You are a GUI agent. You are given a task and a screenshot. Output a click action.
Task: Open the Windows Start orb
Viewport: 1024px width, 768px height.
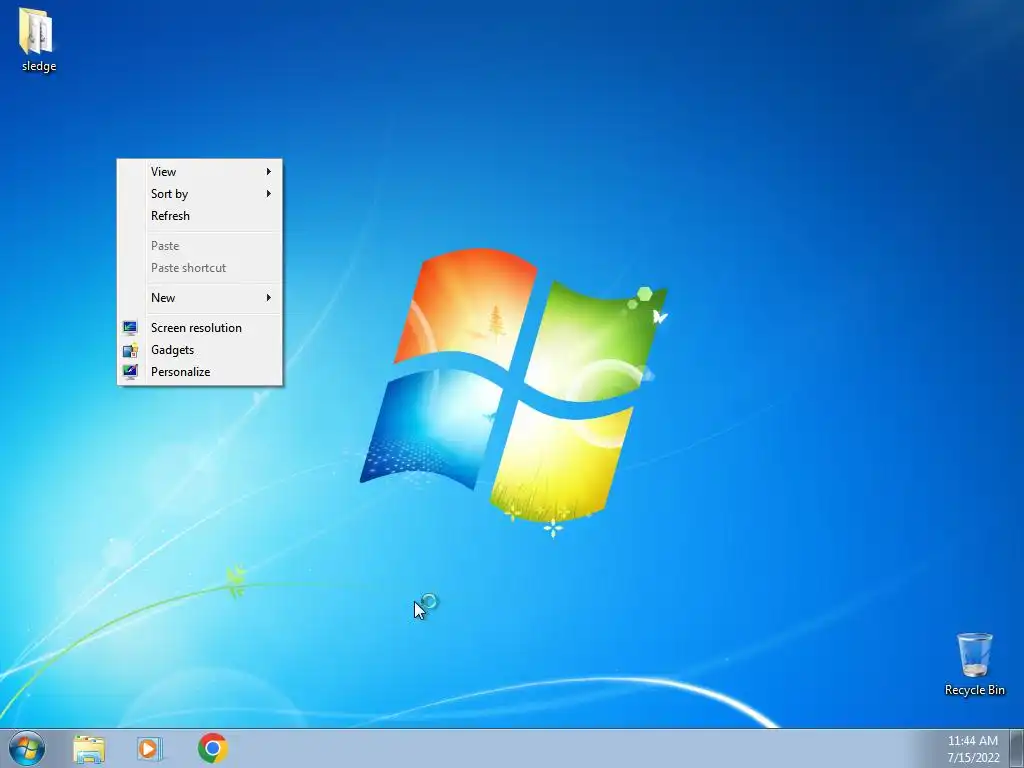coord(27,748)
